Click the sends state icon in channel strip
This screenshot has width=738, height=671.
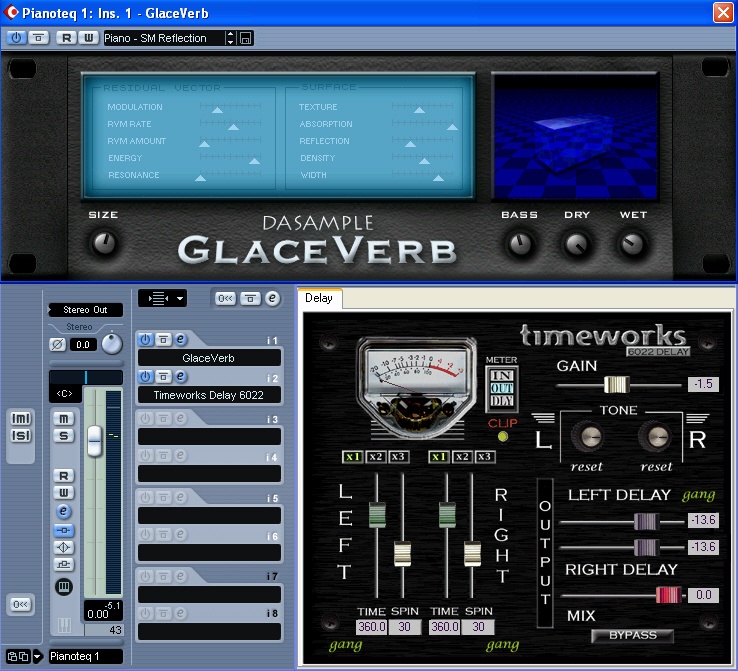(x=64, y=564)
